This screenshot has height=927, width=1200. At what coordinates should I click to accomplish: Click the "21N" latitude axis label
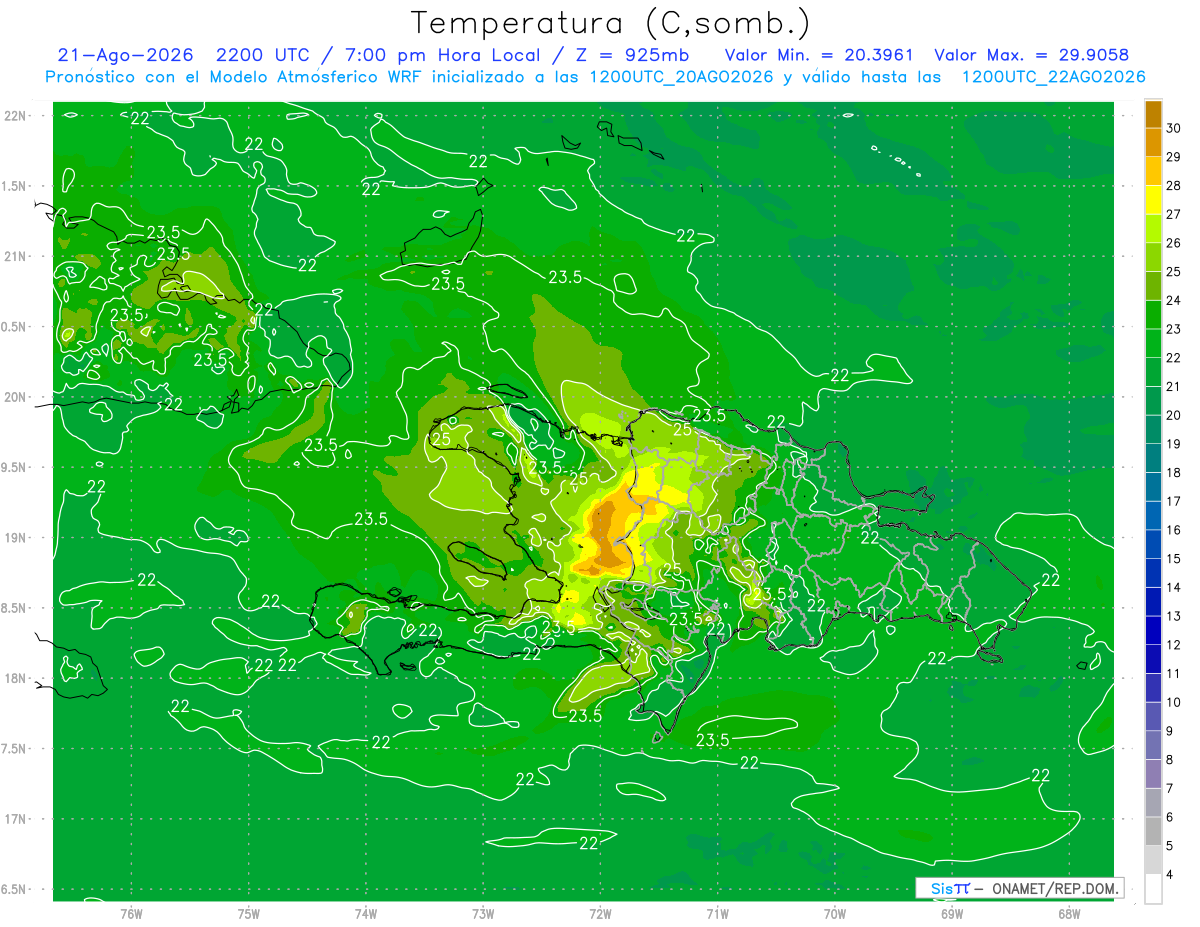click(x=15, y=256)
